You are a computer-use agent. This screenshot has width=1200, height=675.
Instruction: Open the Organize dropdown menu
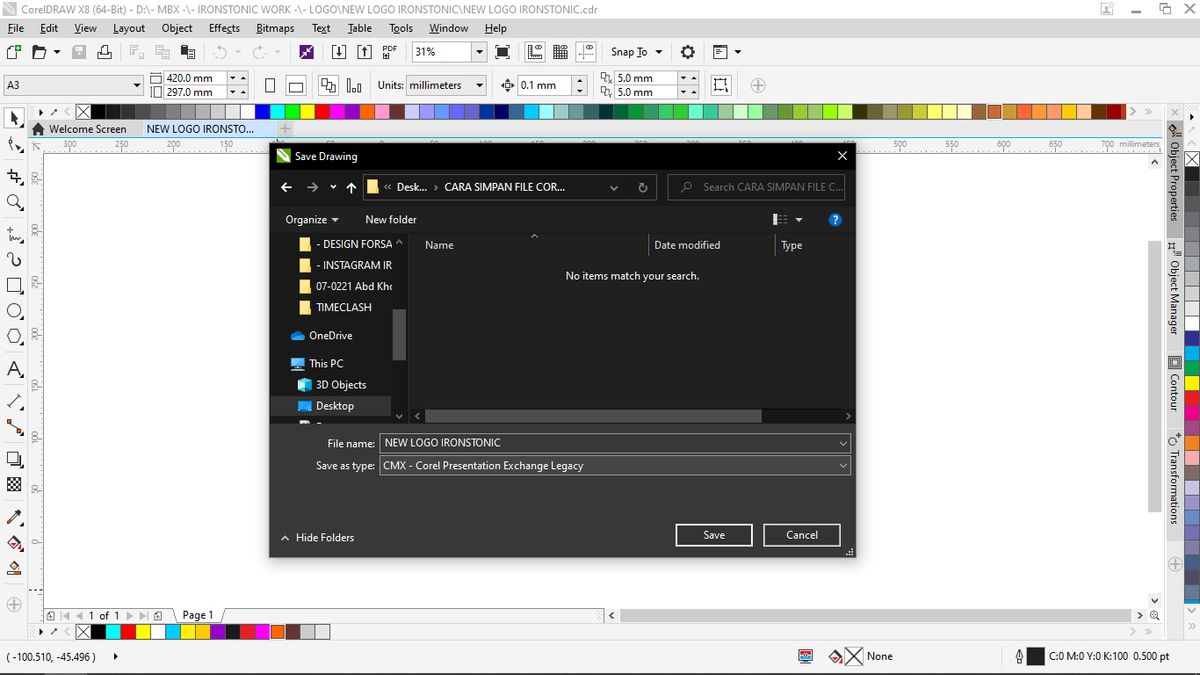pos(312,220)
